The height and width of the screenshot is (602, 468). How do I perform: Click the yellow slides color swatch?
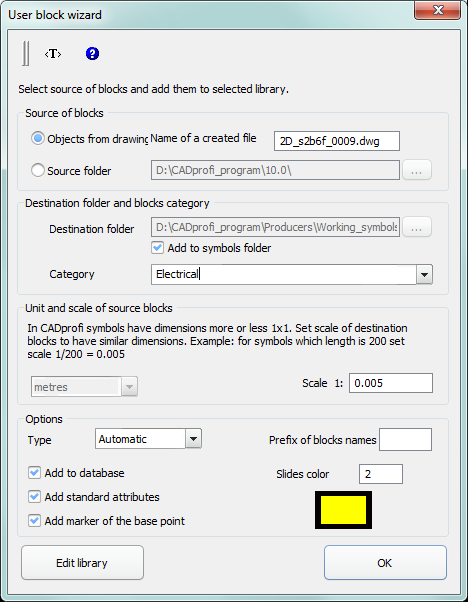[343, 510]
